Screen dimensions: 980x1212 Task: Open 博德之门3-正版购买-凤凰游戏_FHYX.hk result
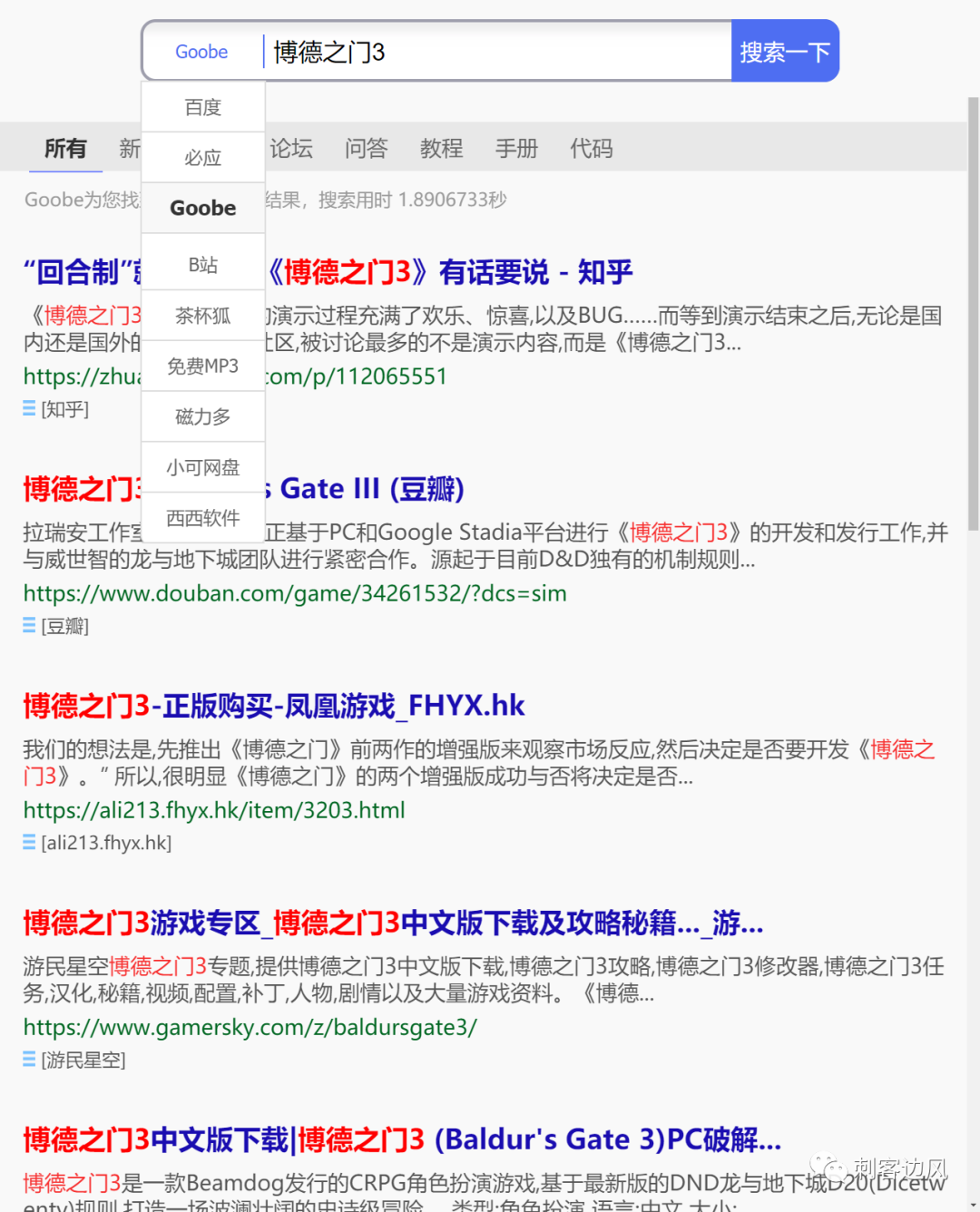274,706
